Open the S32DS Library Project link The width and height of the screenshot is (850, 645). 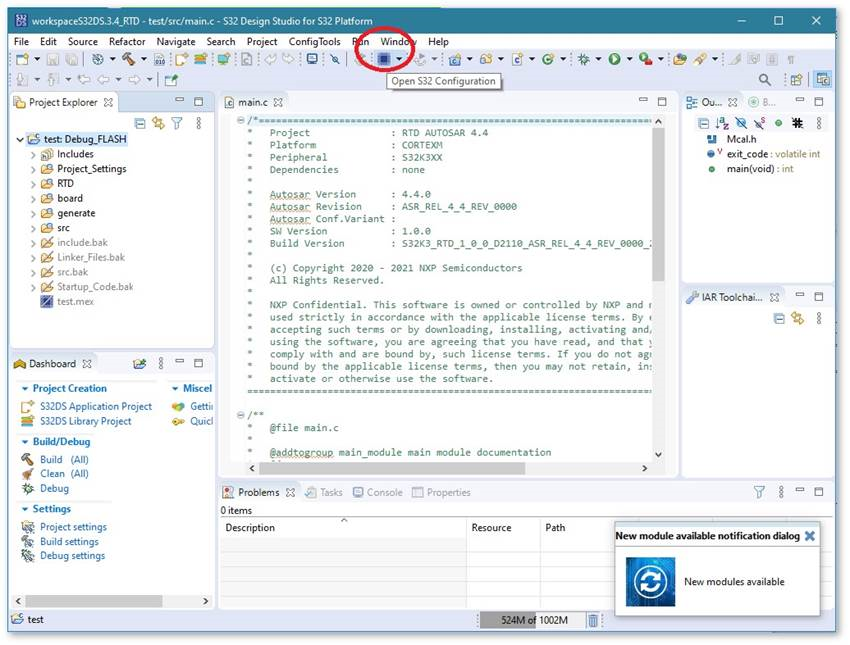(x=86, y=421)
